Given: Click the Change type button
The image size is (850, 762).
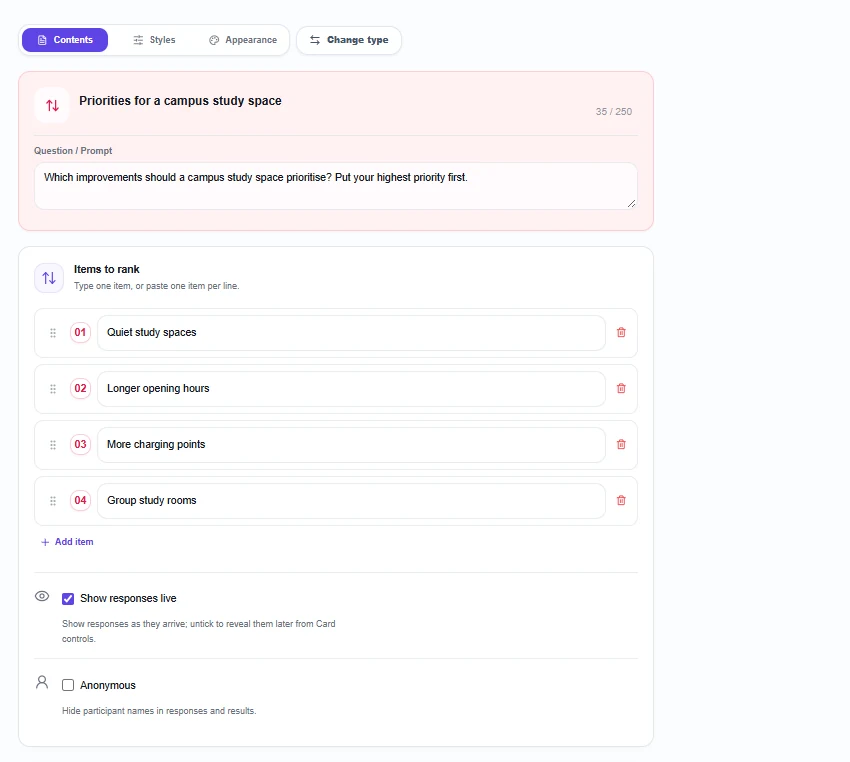Looking at the screenshot, I should click(349, 40).
